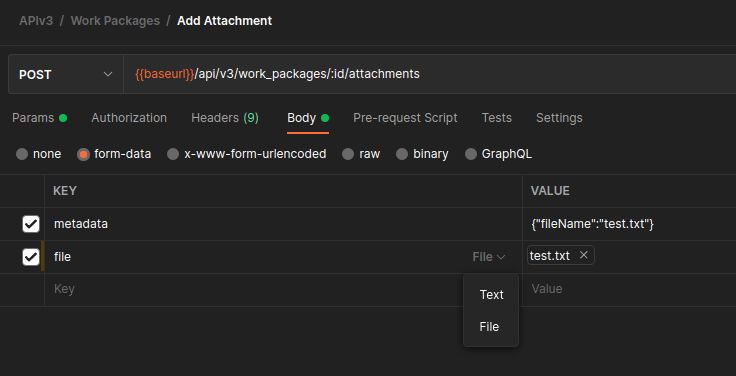Click the Work Packages breadcrumb link
Image resolution: width=736 pixels, height=376 pixels.
[x=115, y=21]
